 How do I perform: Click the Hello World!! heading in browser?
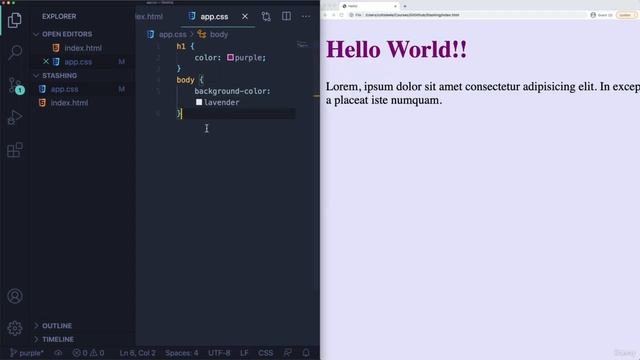coord(396,49)
